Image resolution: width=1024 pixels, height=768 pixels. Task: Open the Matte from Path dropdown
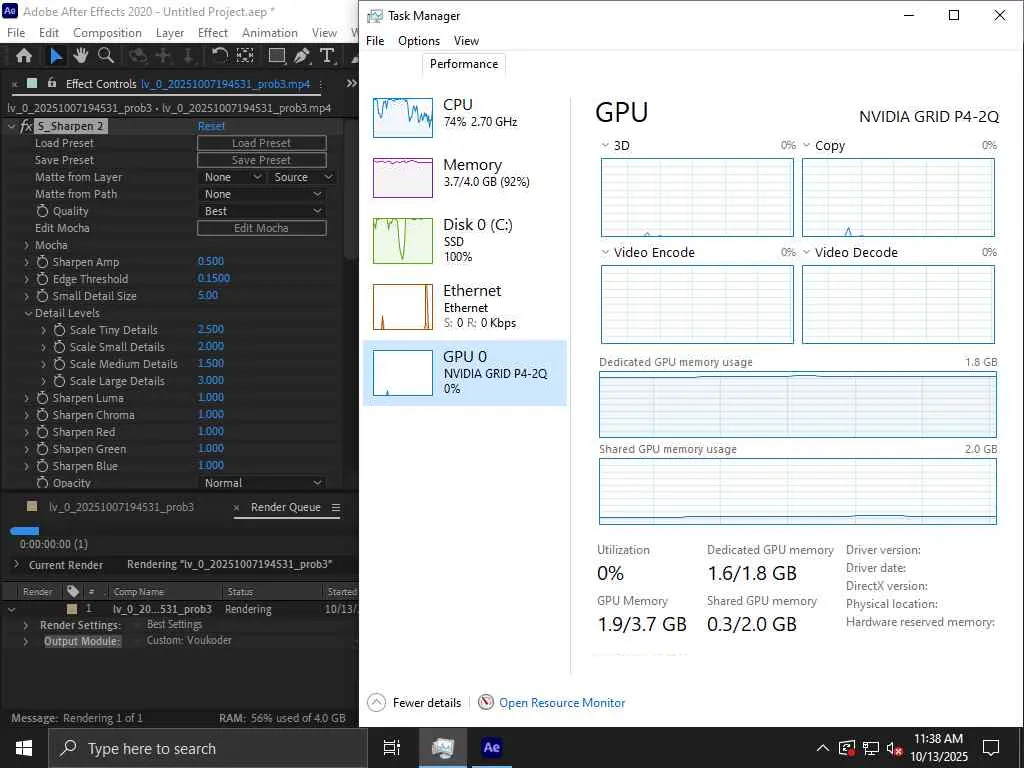[x=262, y=194]
